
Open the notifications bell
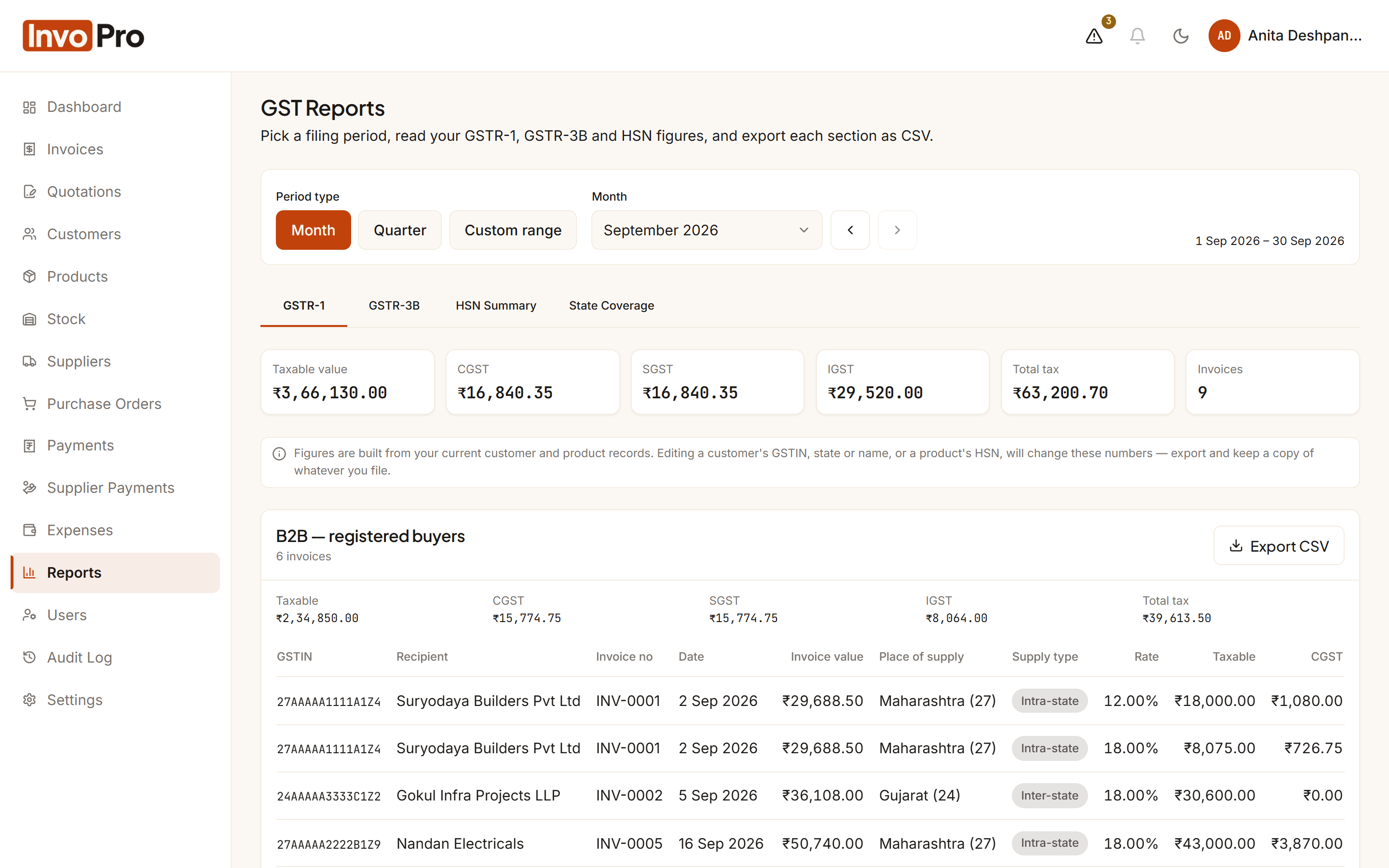[x=1137, y=36]
